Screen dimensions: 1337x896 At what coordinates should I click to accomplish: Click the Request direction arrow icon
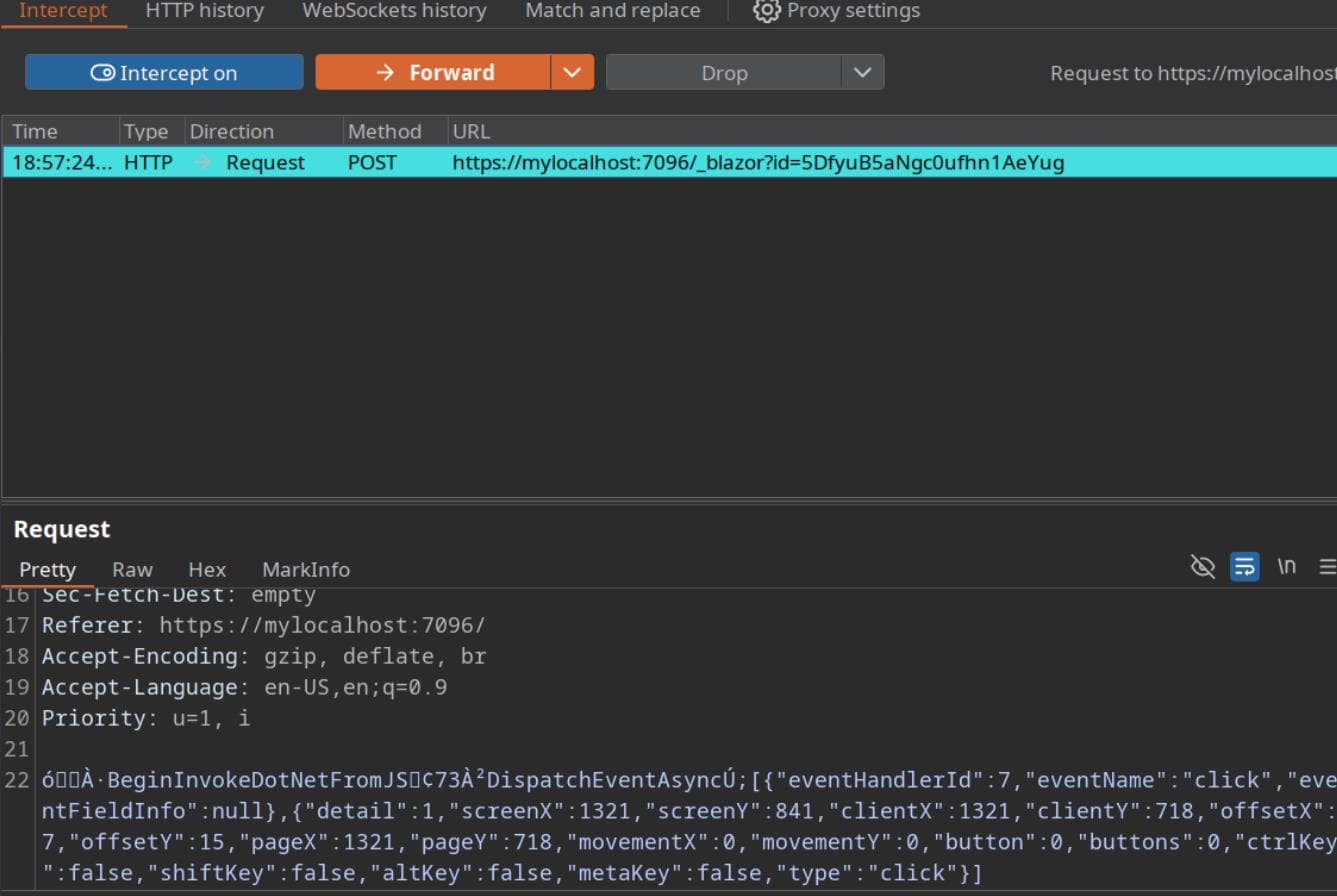tap(203, 162)
